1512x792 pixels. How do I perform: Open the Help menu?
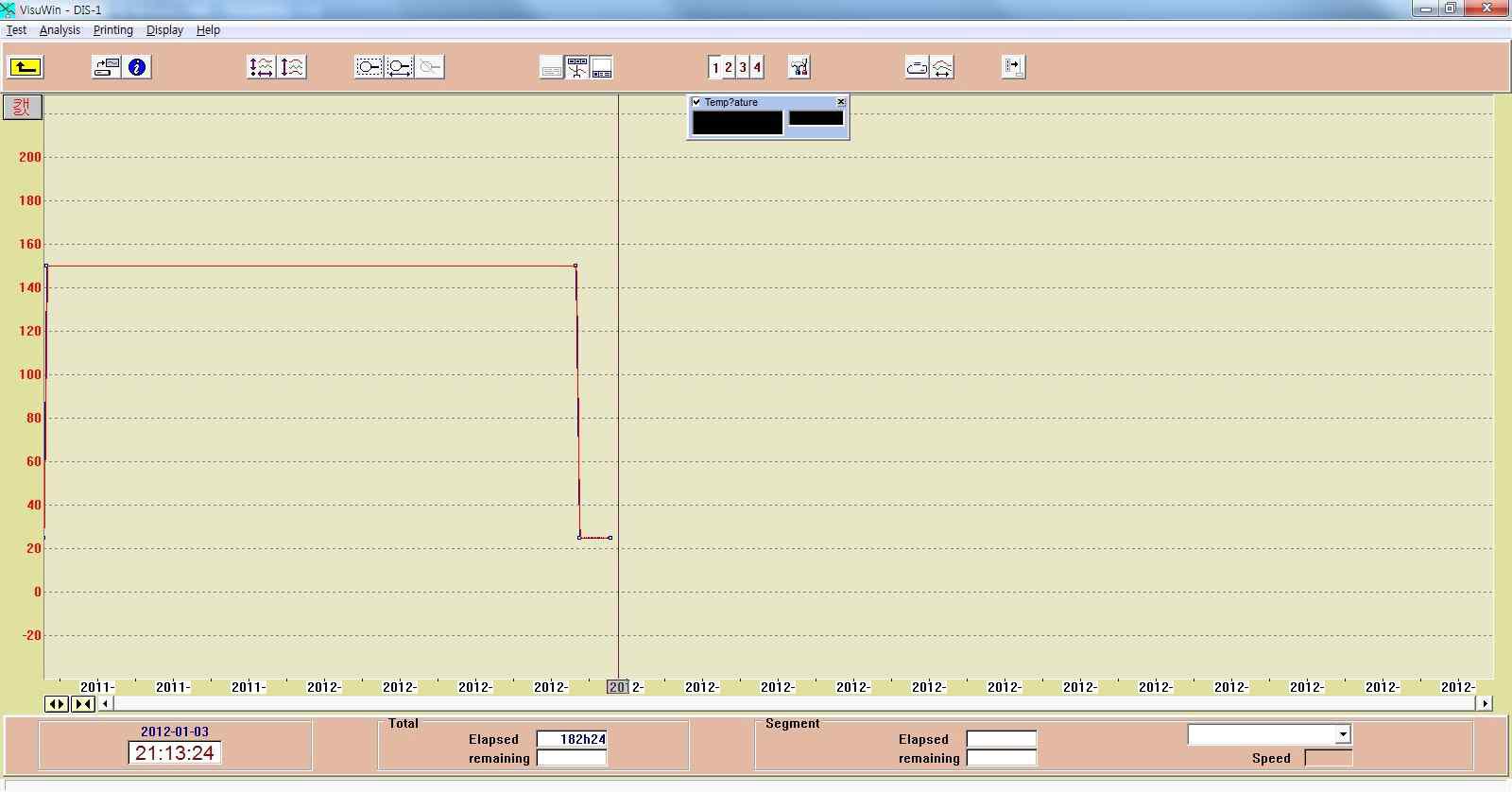pos(208,30)
